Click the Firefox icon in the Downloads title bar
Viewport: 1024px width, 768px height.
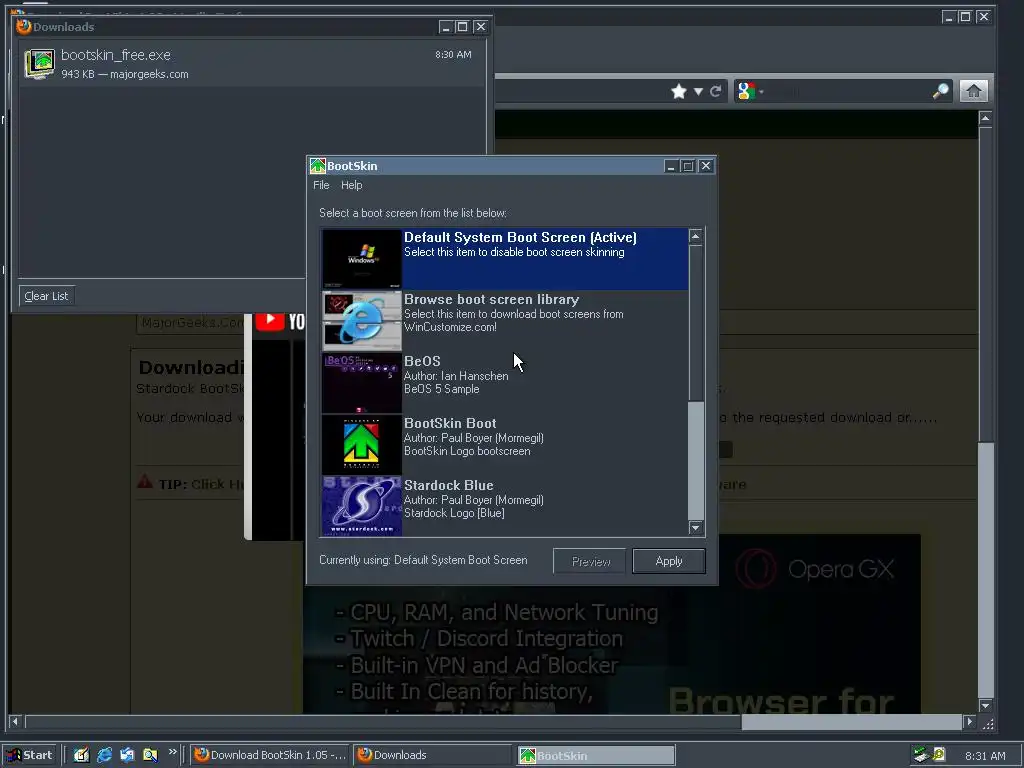coord(24,26)
